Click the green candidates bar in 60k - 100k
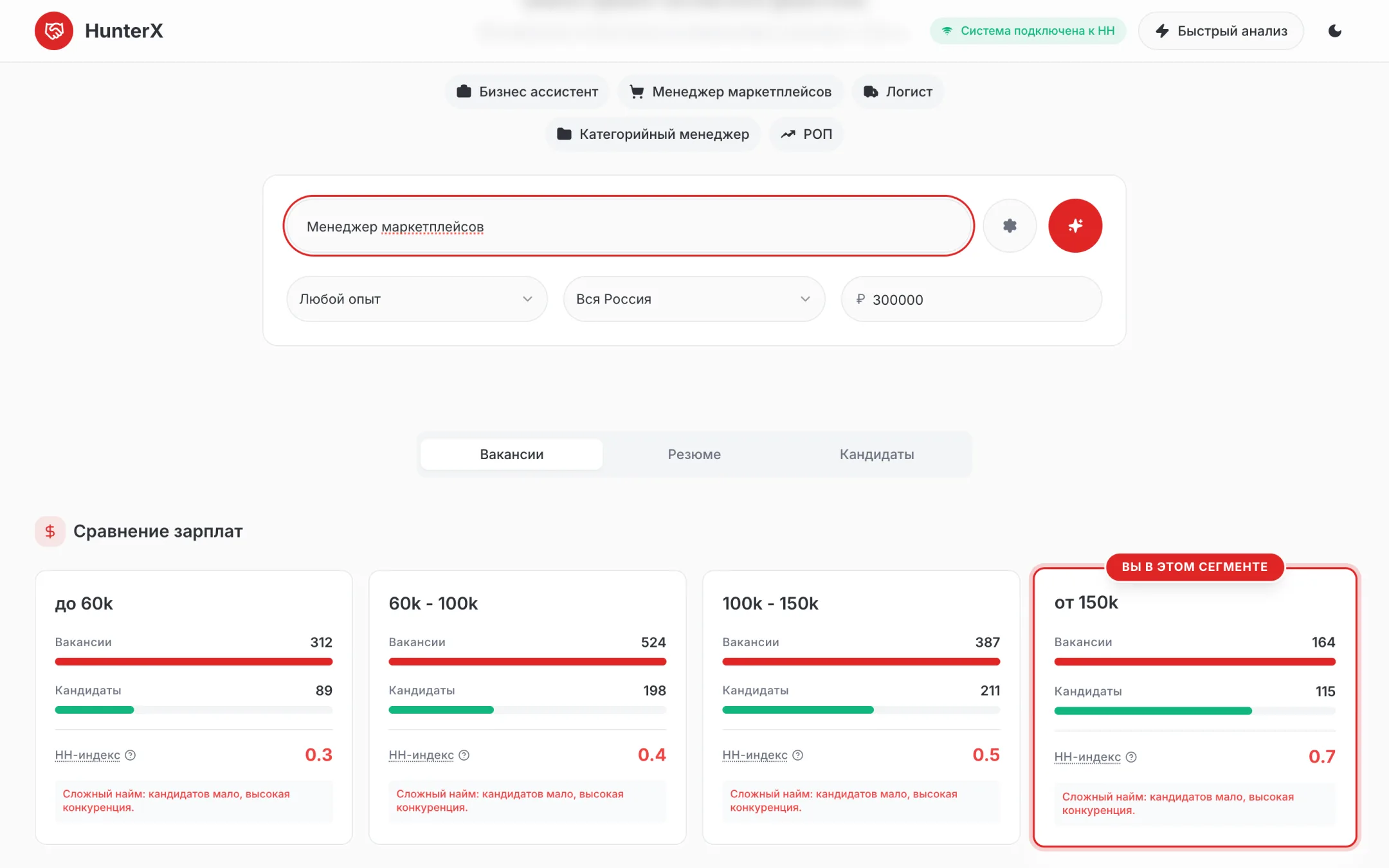1389x868 pixels. coord(441,710)
